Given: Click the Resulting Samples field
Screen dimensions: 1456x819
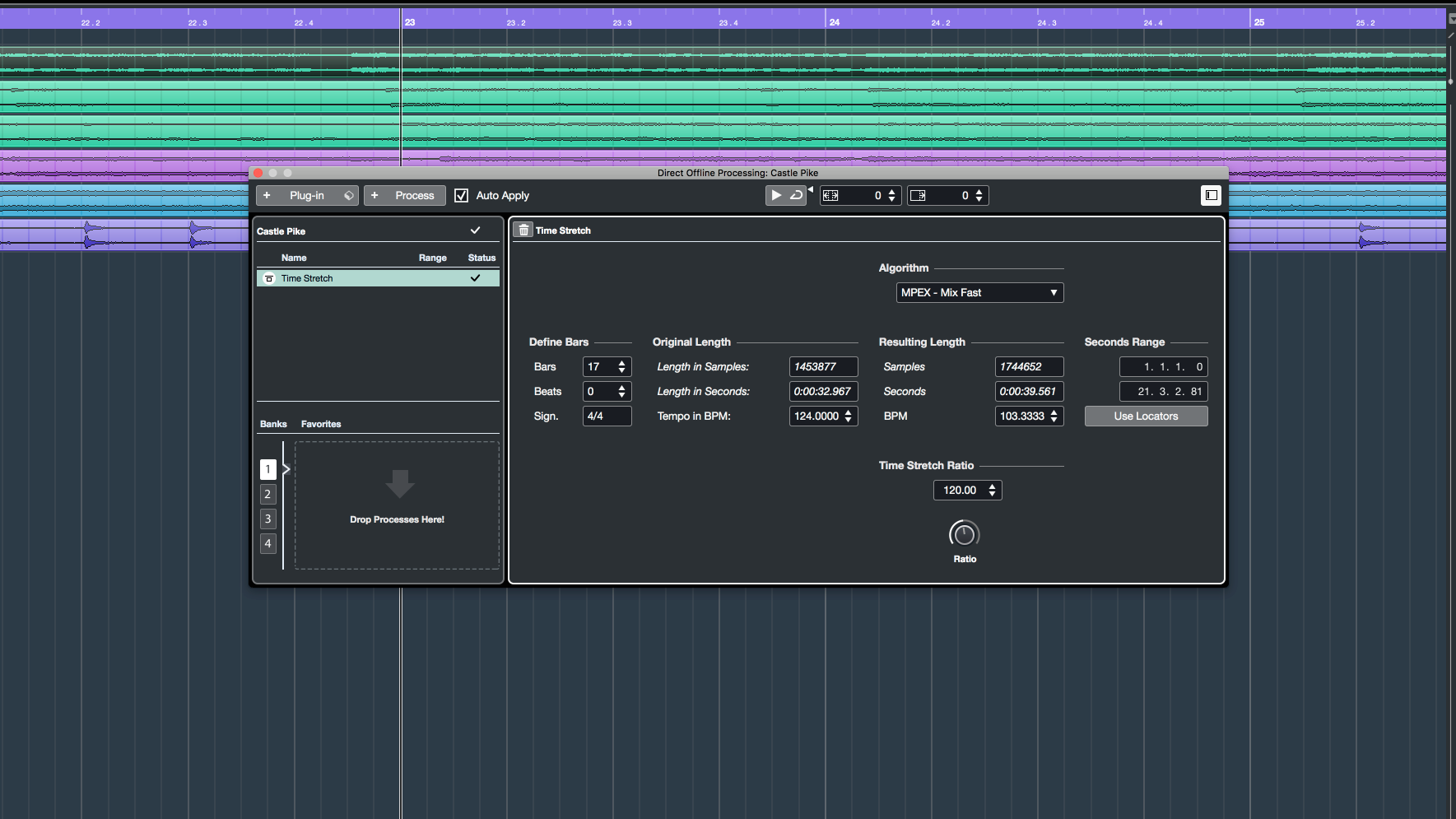Looking at the screenshot, I should click(1029, 366).
